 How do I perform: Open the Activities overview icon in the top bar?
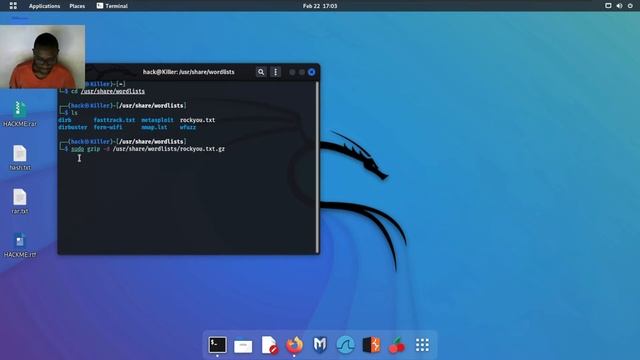tap(13, 6)
